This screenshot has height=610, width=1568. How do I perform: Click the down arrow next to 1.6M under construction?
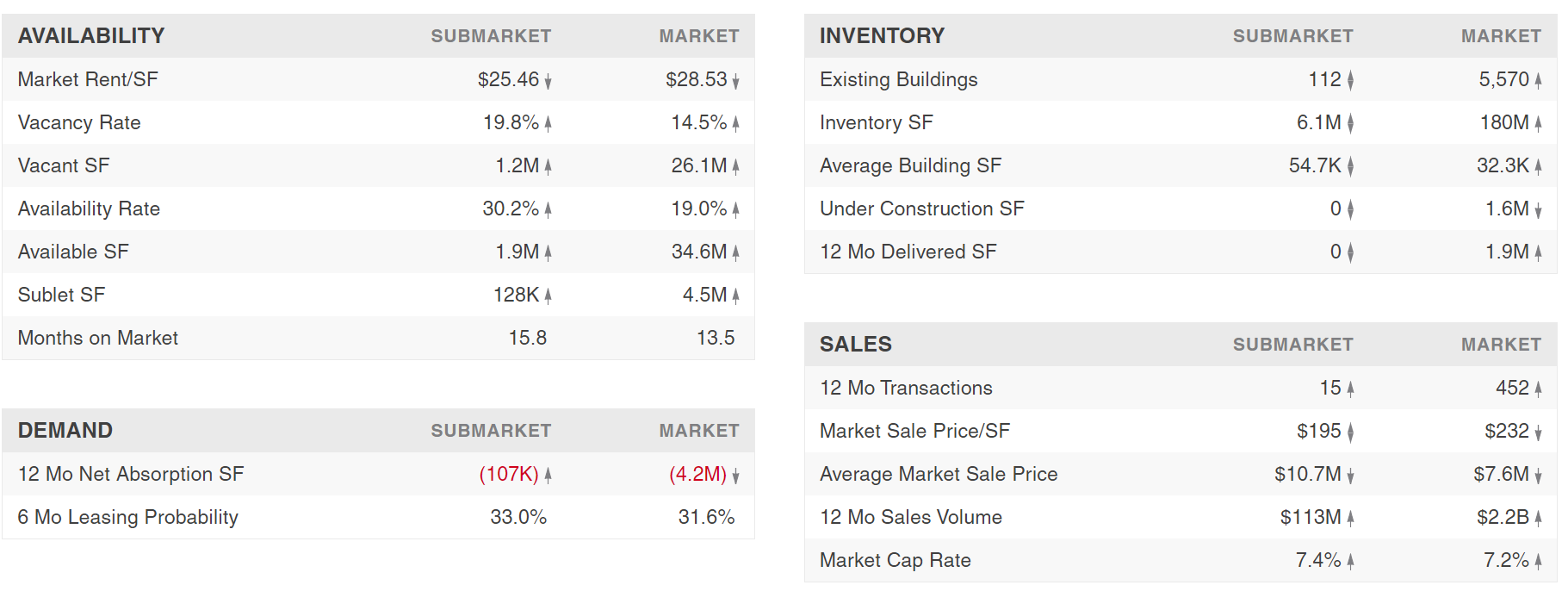tap(1538, 210)
